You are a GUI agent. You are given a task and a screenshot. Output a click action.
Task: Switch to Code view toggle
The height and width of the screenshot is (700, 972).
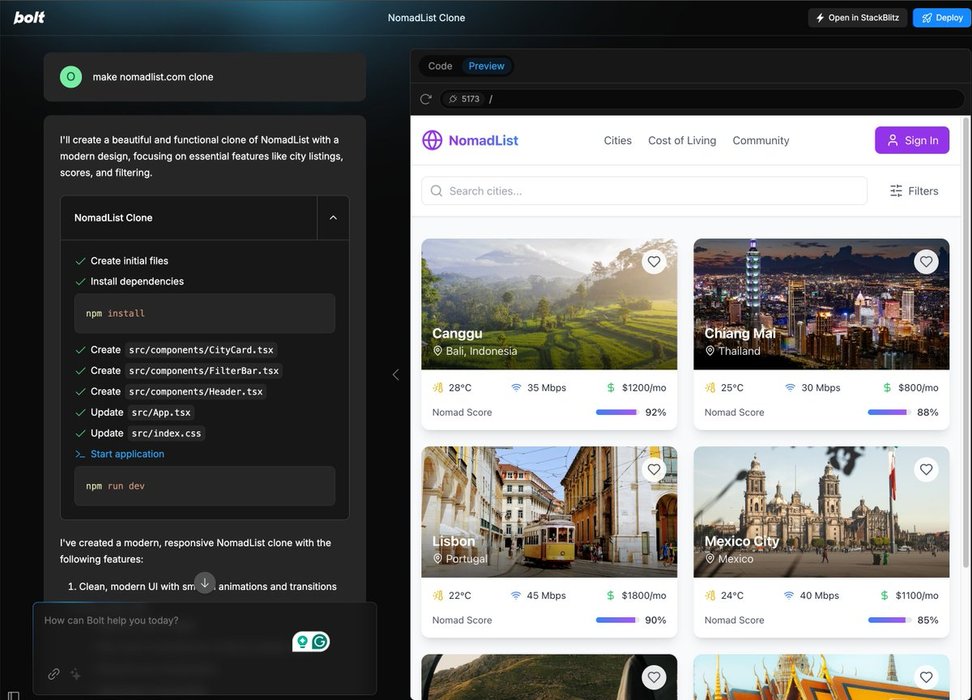click(x=440, y=66)
